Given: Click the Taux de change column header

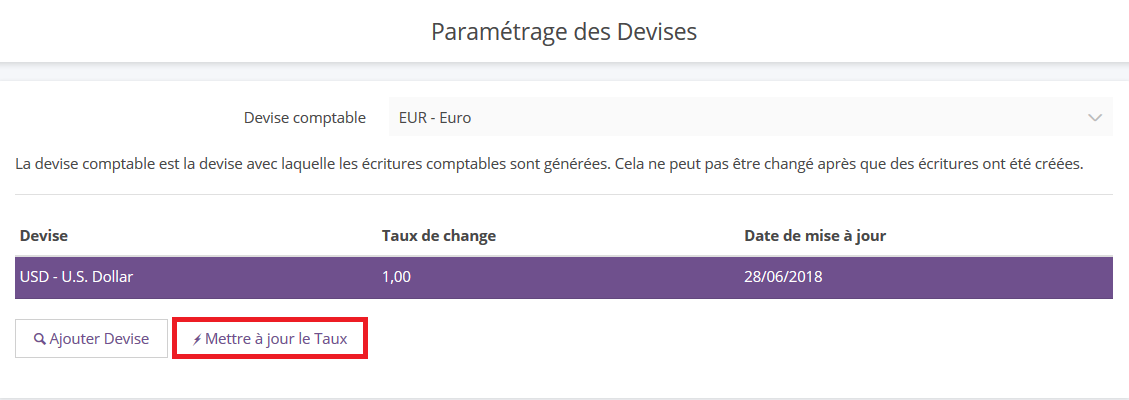Looking at the screenshot, I should (438, 236).
